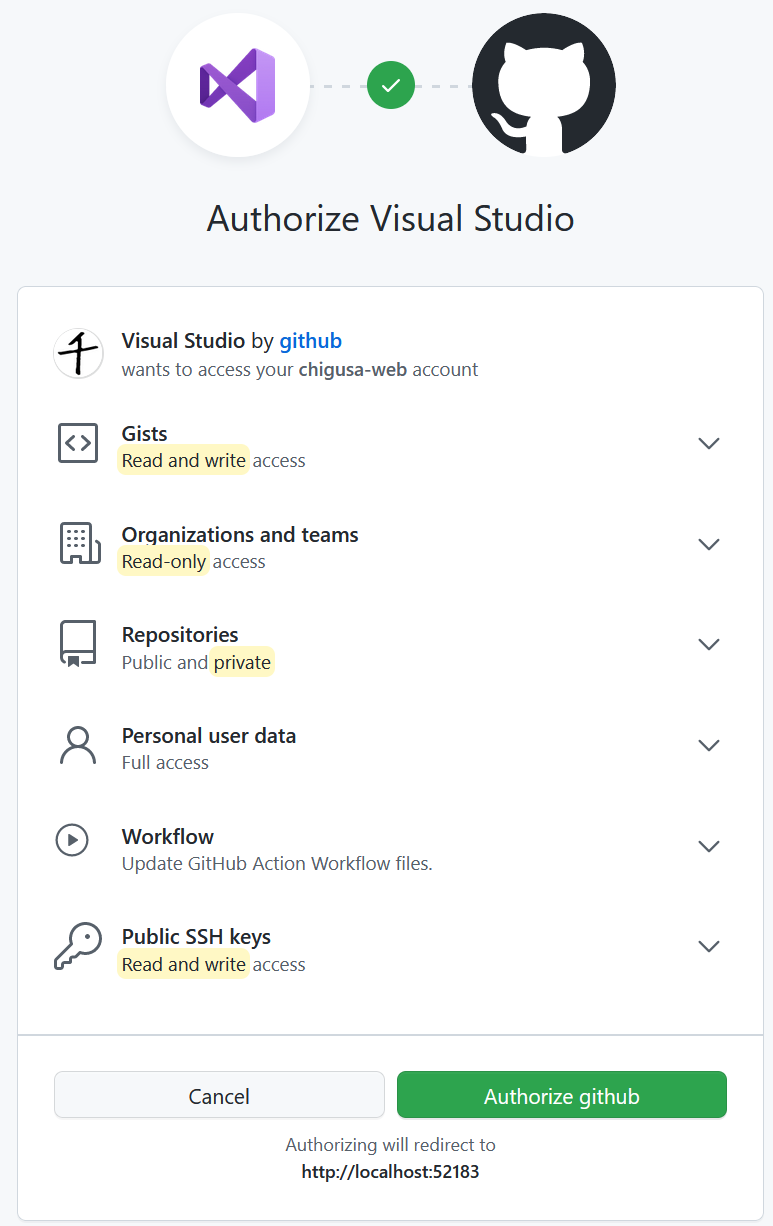The width and height of the screenshot is (773, 1226).
Task: Click the Personal user data person icon
Action: click(x=78, y=745)
